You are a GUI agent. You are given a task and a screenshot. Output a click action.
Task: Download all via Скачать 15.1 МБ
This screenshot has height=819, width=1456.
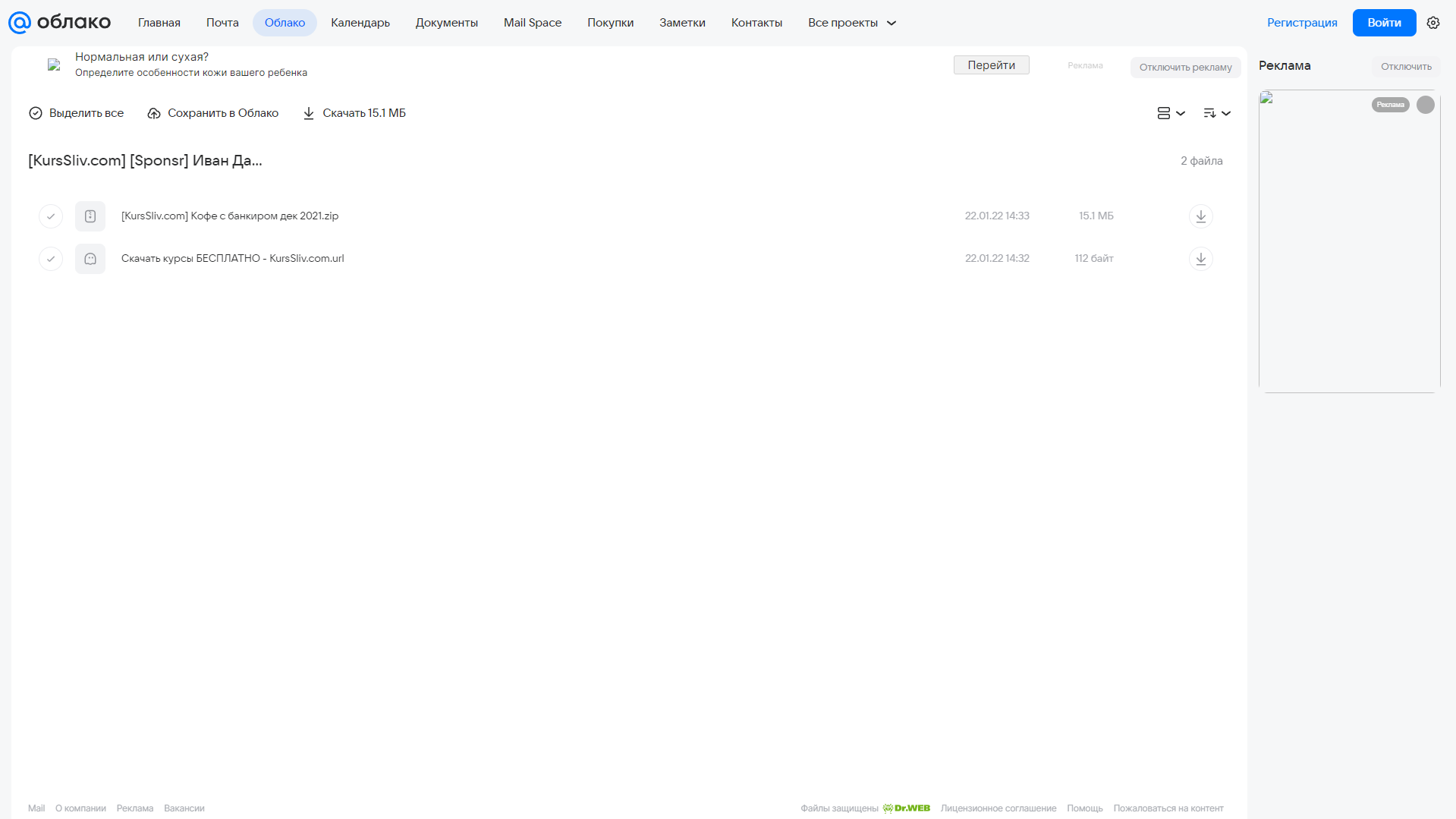[x=354, y=113]
